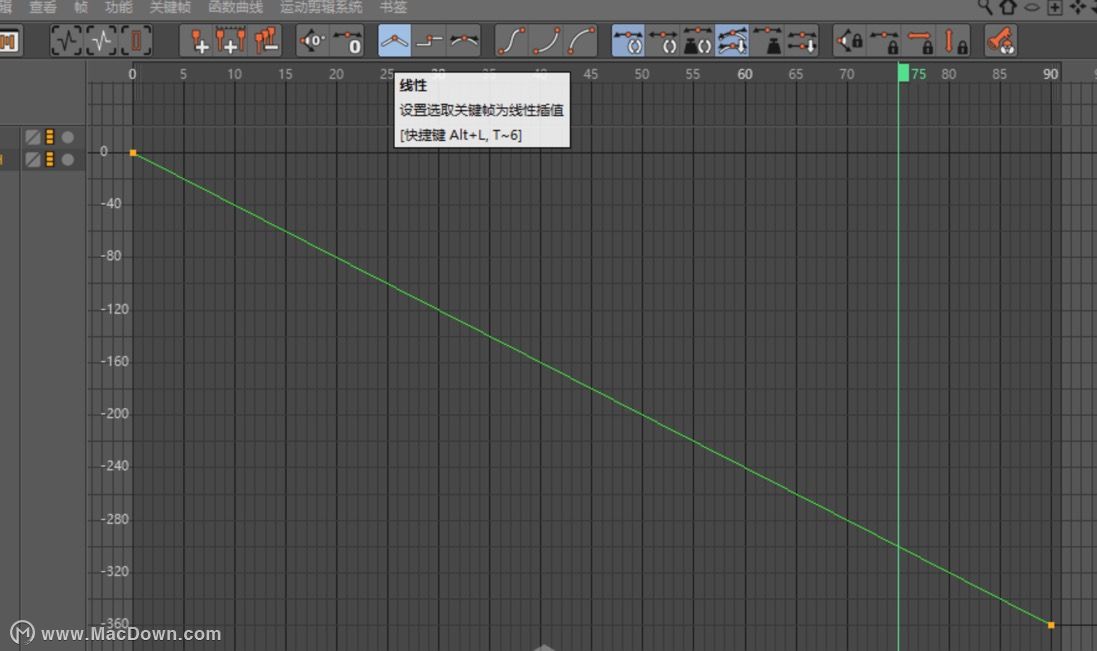Toggle solo square on the first track row
Image resolution: width=1097 pixels, height=651 pixels.
33,137
